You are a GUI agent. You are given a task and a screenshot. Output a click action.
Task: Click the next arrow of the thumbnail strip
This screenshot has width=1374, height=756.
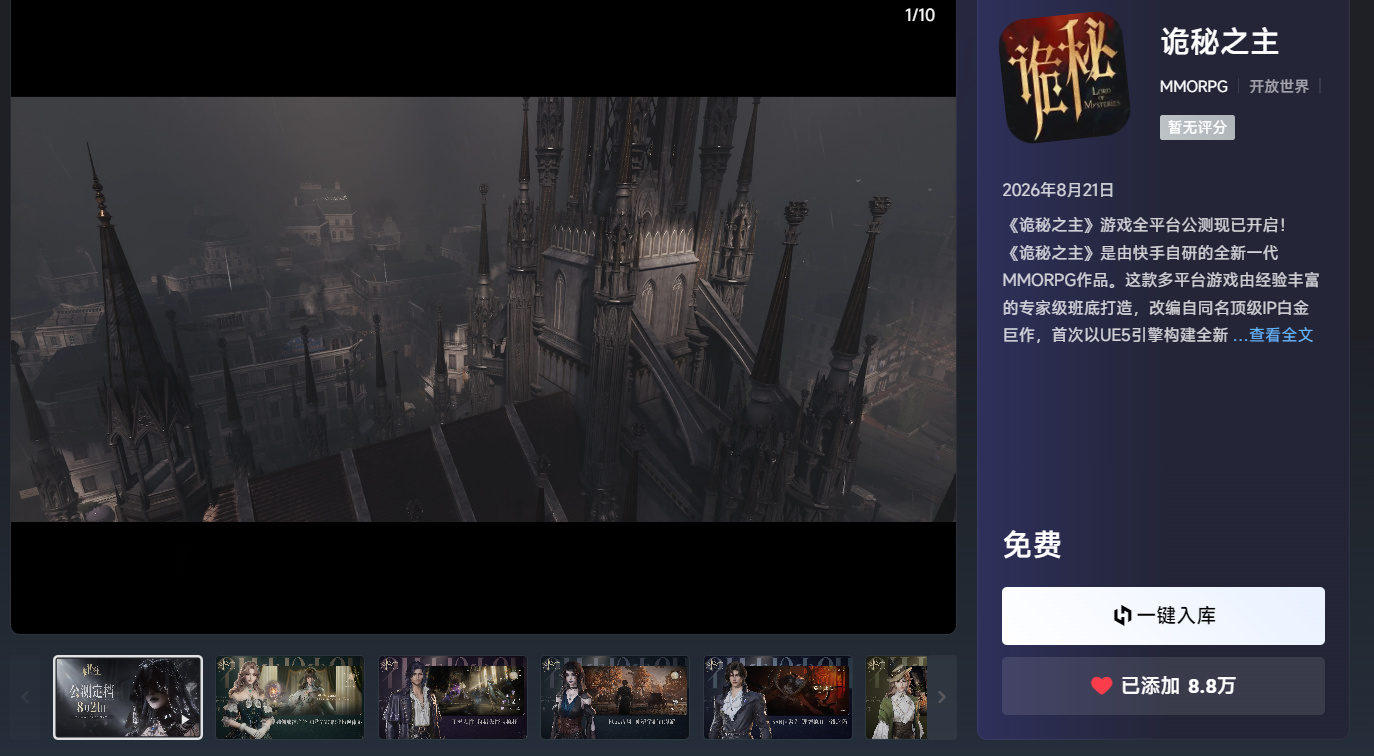(941, 697)
